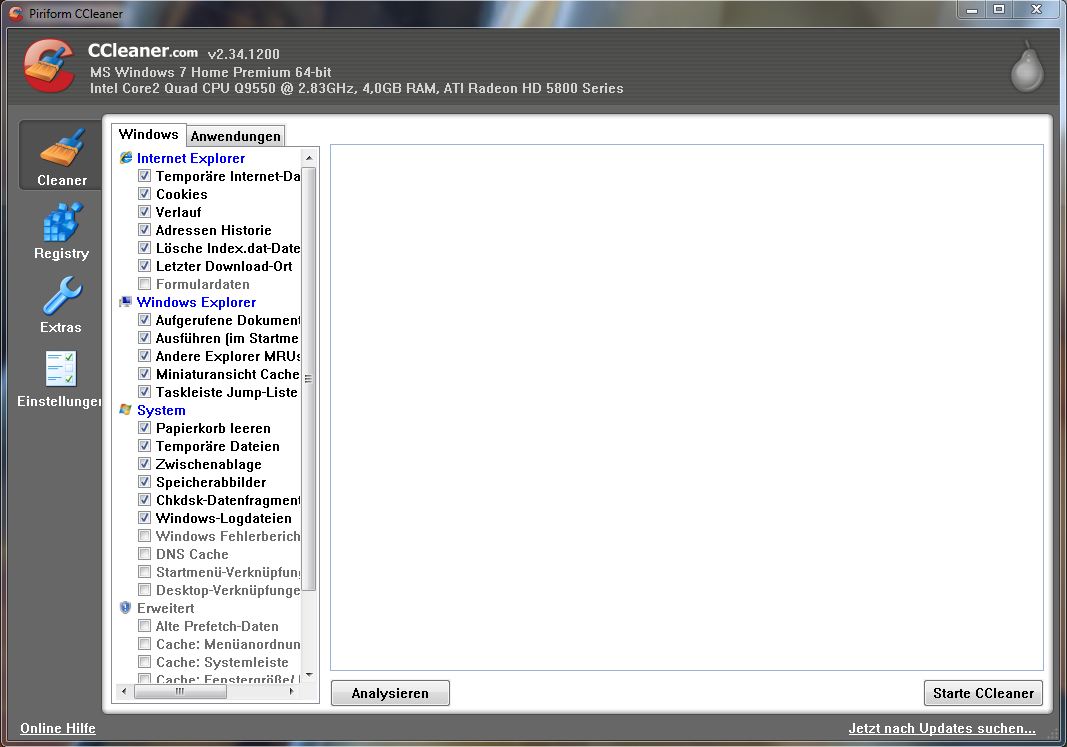Enable Startmenü-Verknüpfungen checkbox
1067x747 pixels.
pos(144,572)
